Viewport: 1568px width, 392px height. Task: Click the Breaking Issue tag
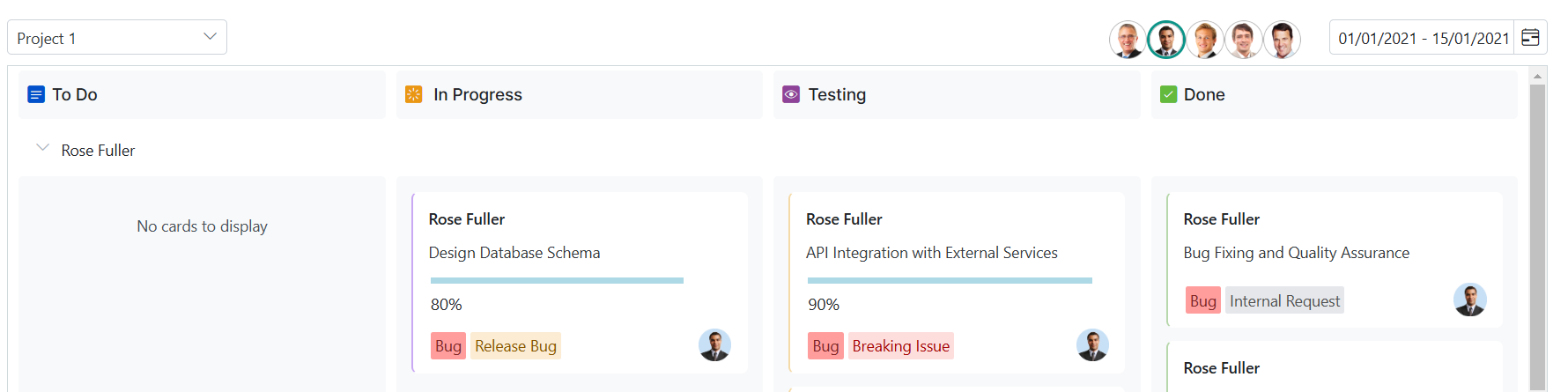[x=900, y=346]
